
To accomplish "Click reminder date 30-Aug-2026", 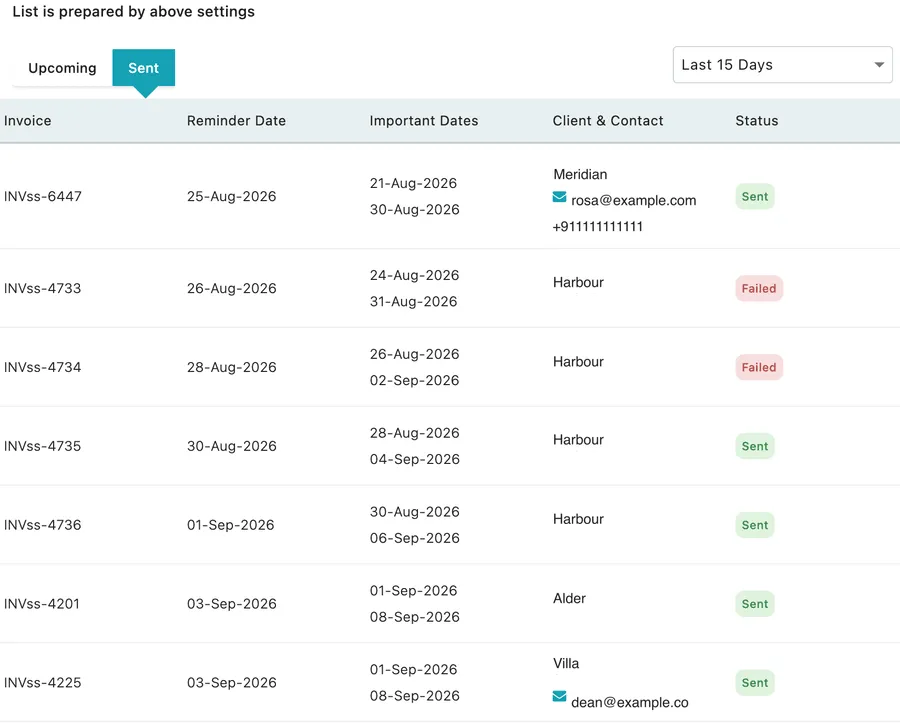I will pos(231,446).
